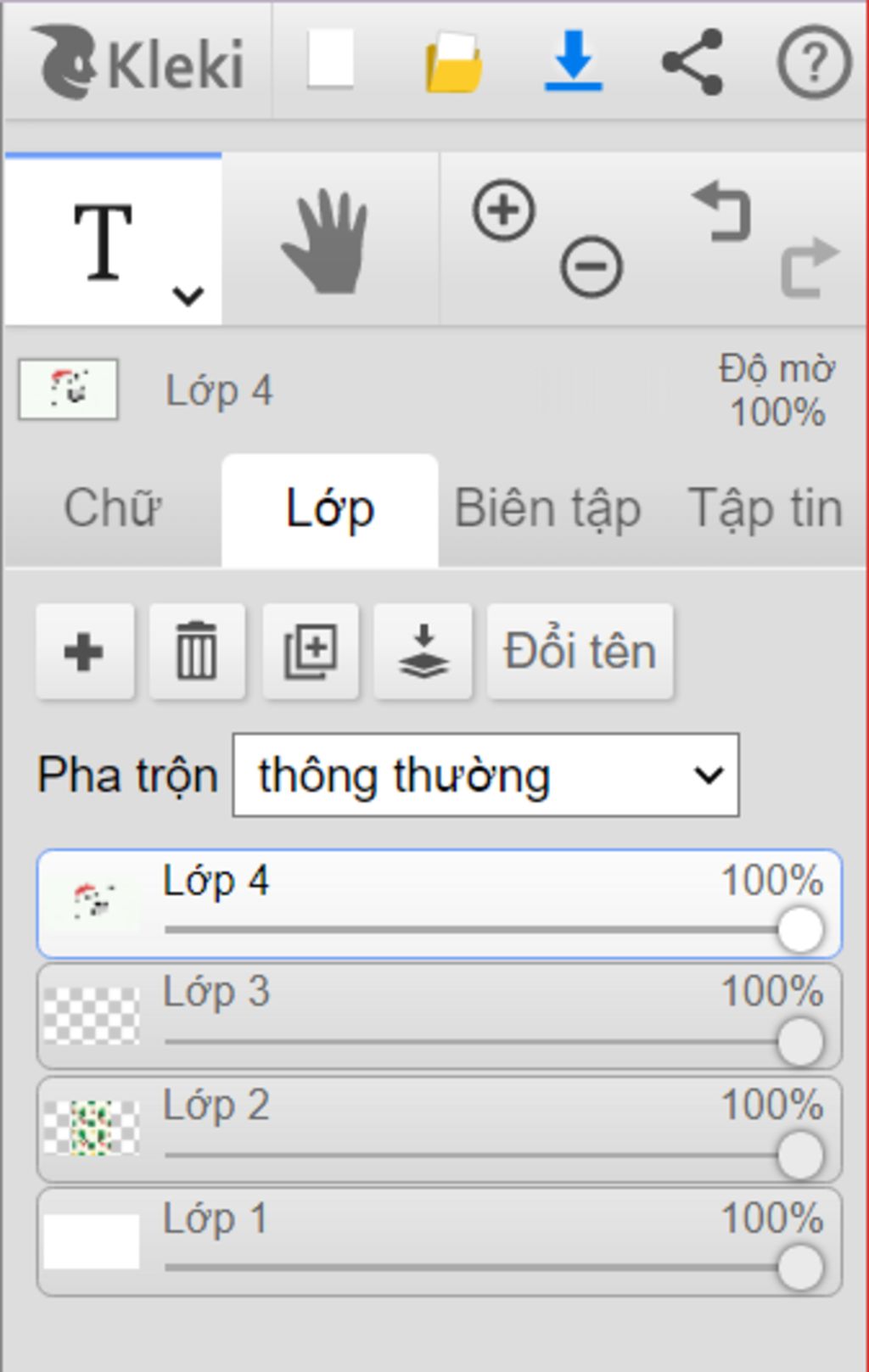Expand the text tool chevron
869x1372 pixels.
(188, 296)
